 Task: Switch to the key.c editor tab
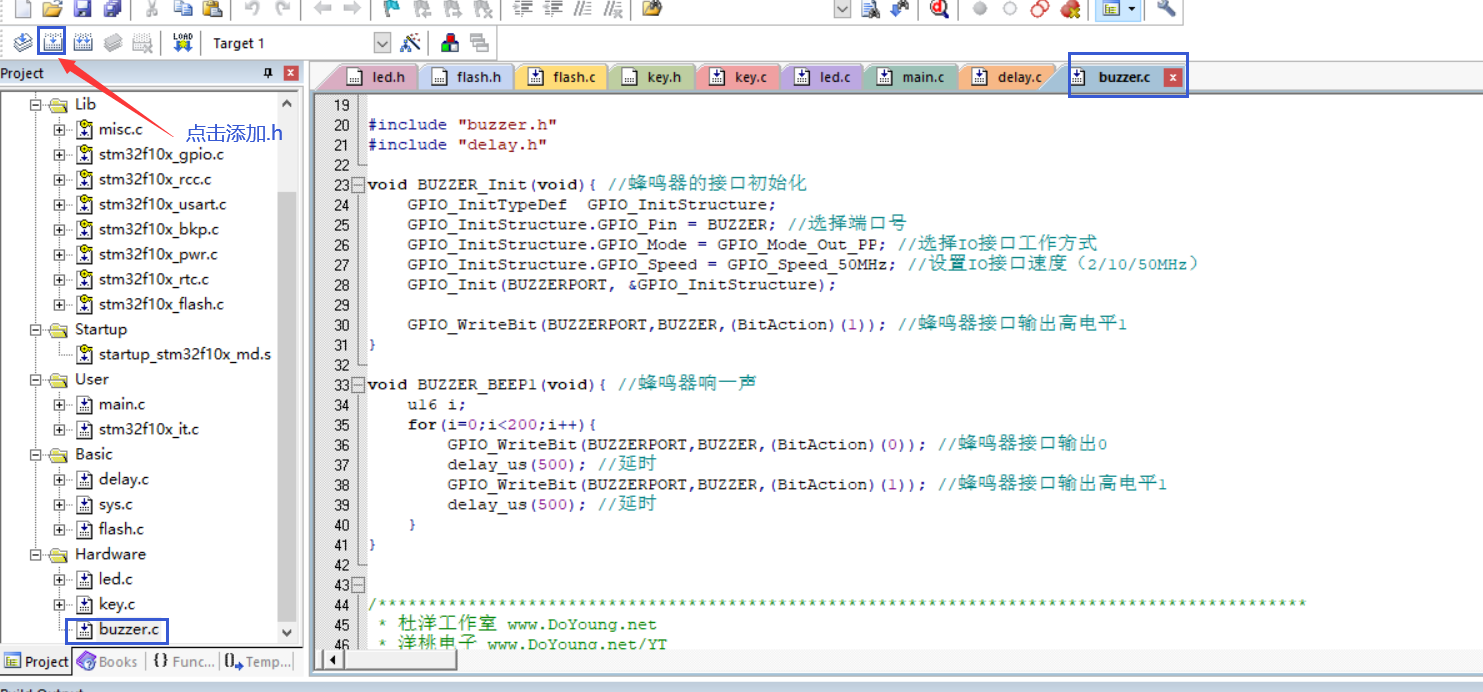[738, 77]
